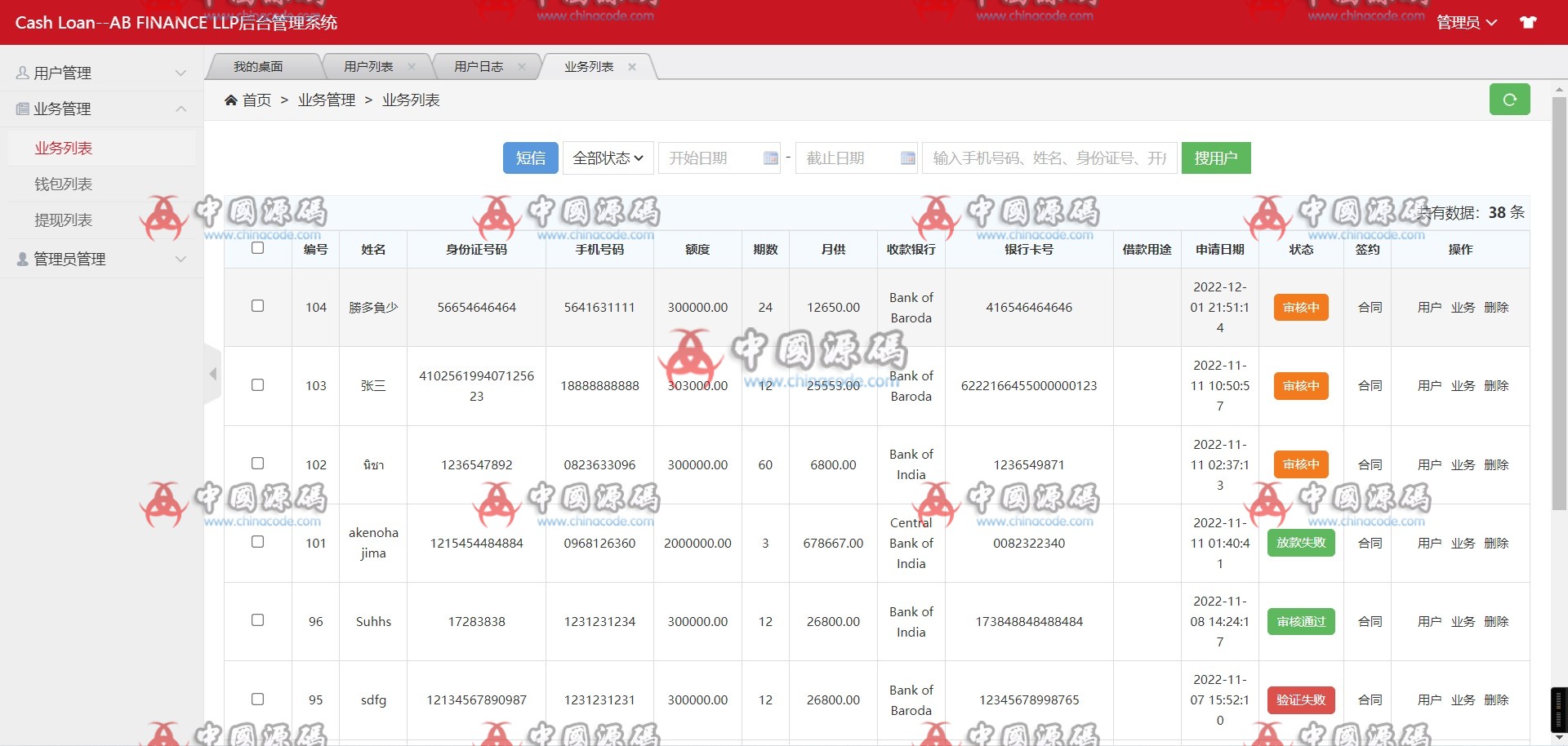Close the 业务列表 tab

coord(632,67)
